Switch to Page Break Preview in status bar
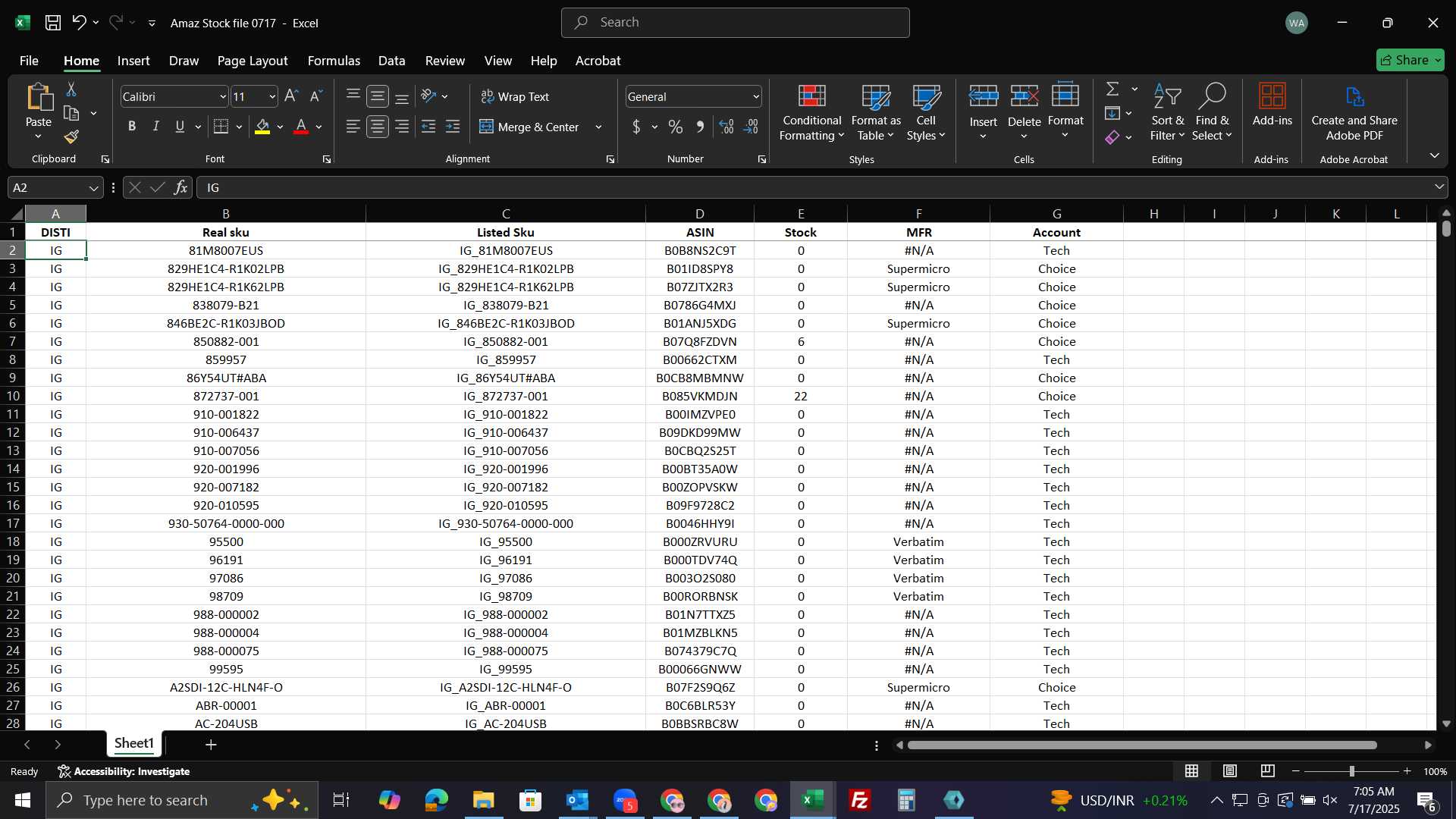 tap(1267, 771)
